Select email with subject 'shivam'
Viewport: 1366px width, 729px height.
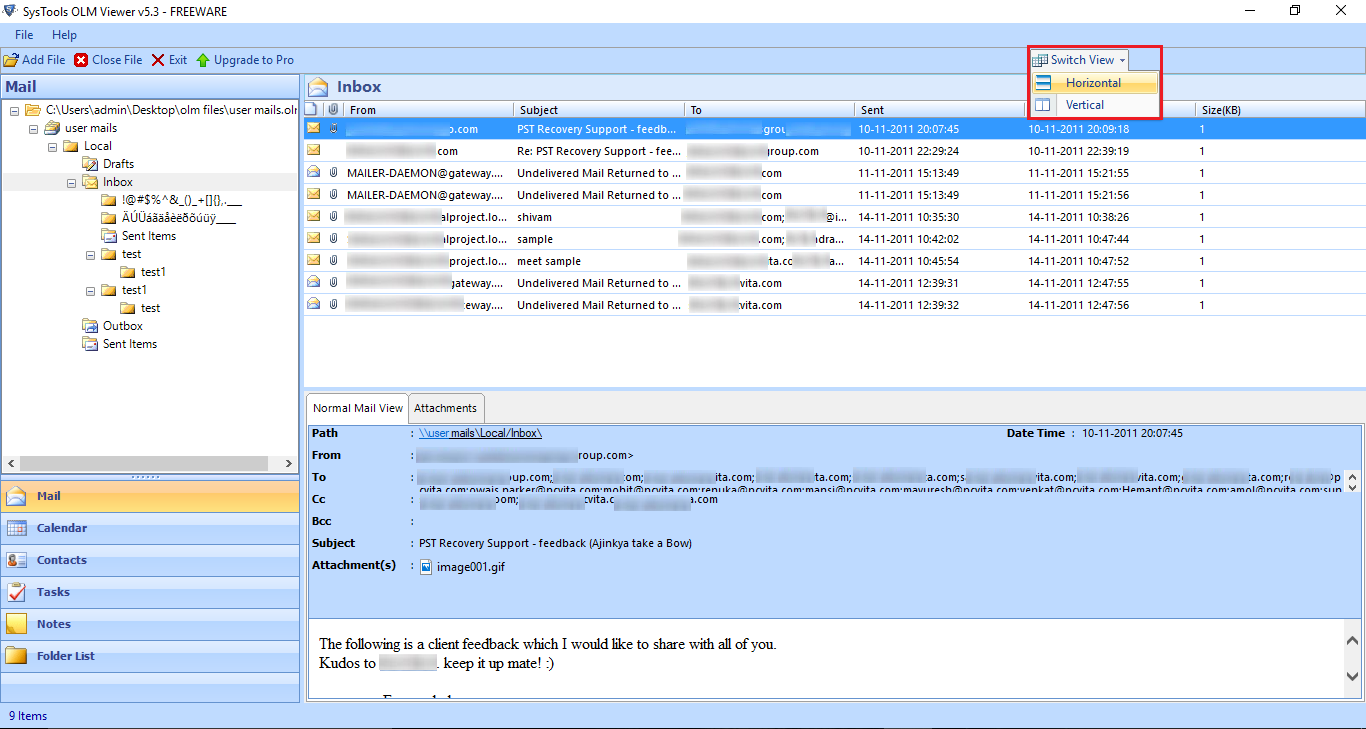point(835,217)
